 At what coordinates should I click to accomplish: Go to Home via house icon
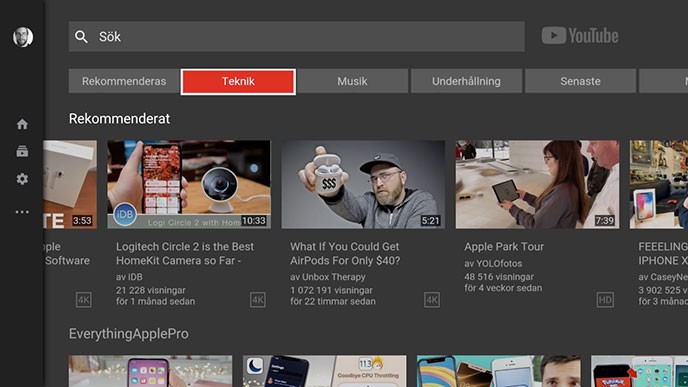22,124
